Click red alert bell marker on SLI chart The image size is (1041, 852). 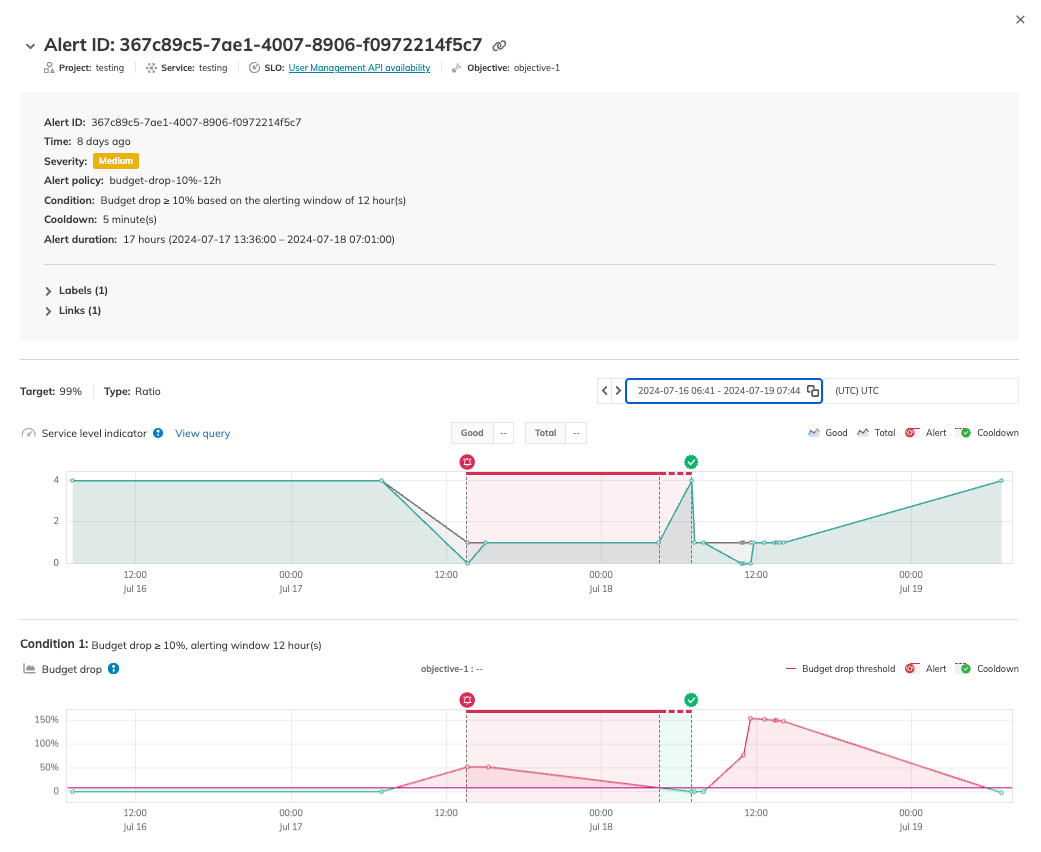[x=467, y=462]
